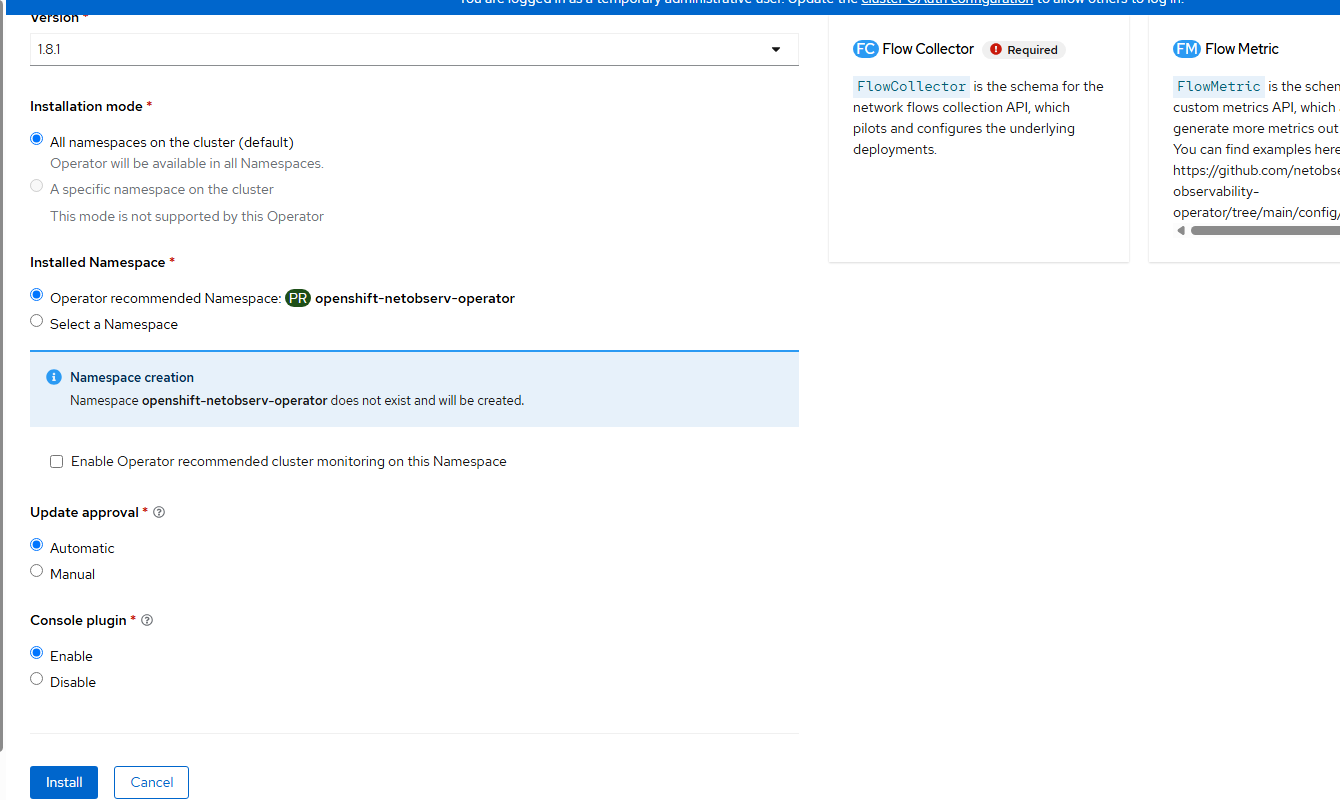Open Console plugin help icon
Image resolution: width=1340 pixels, height=800 pixels.
tap(147, 620)
